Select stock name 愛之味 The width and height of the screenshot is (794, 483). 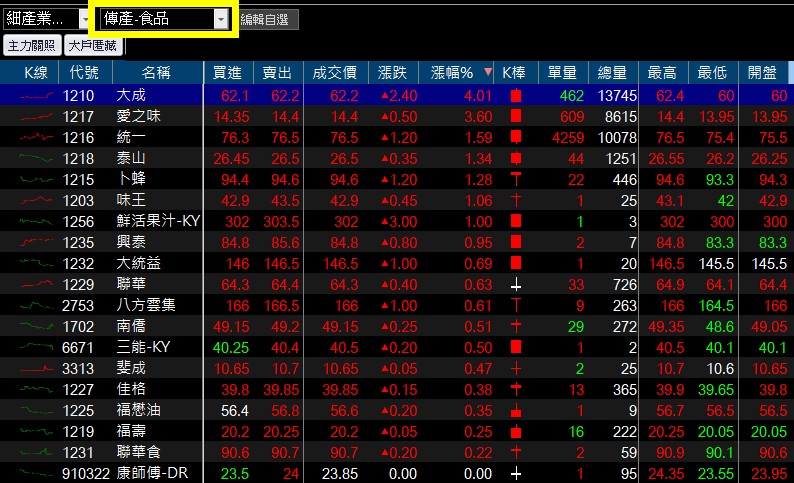(139, 116)
